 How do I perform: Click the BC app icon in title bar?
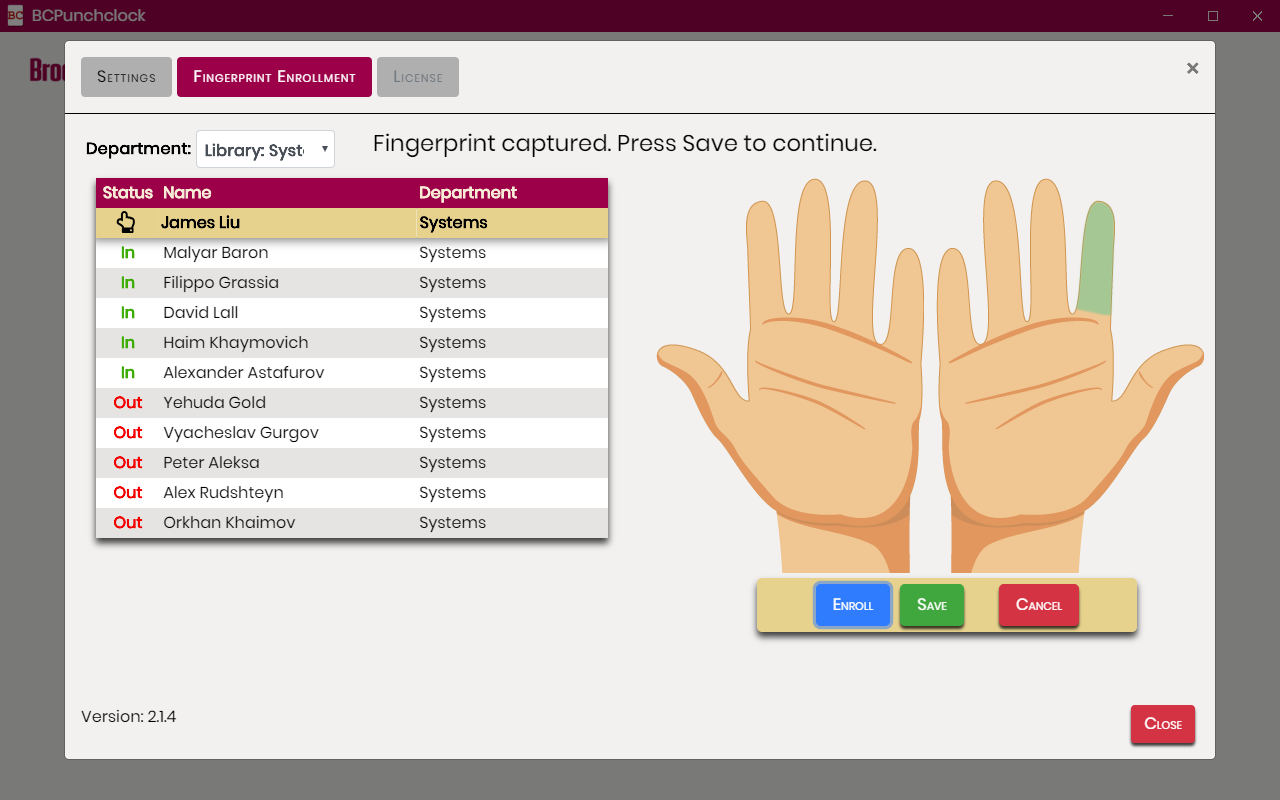pos(15,15)
